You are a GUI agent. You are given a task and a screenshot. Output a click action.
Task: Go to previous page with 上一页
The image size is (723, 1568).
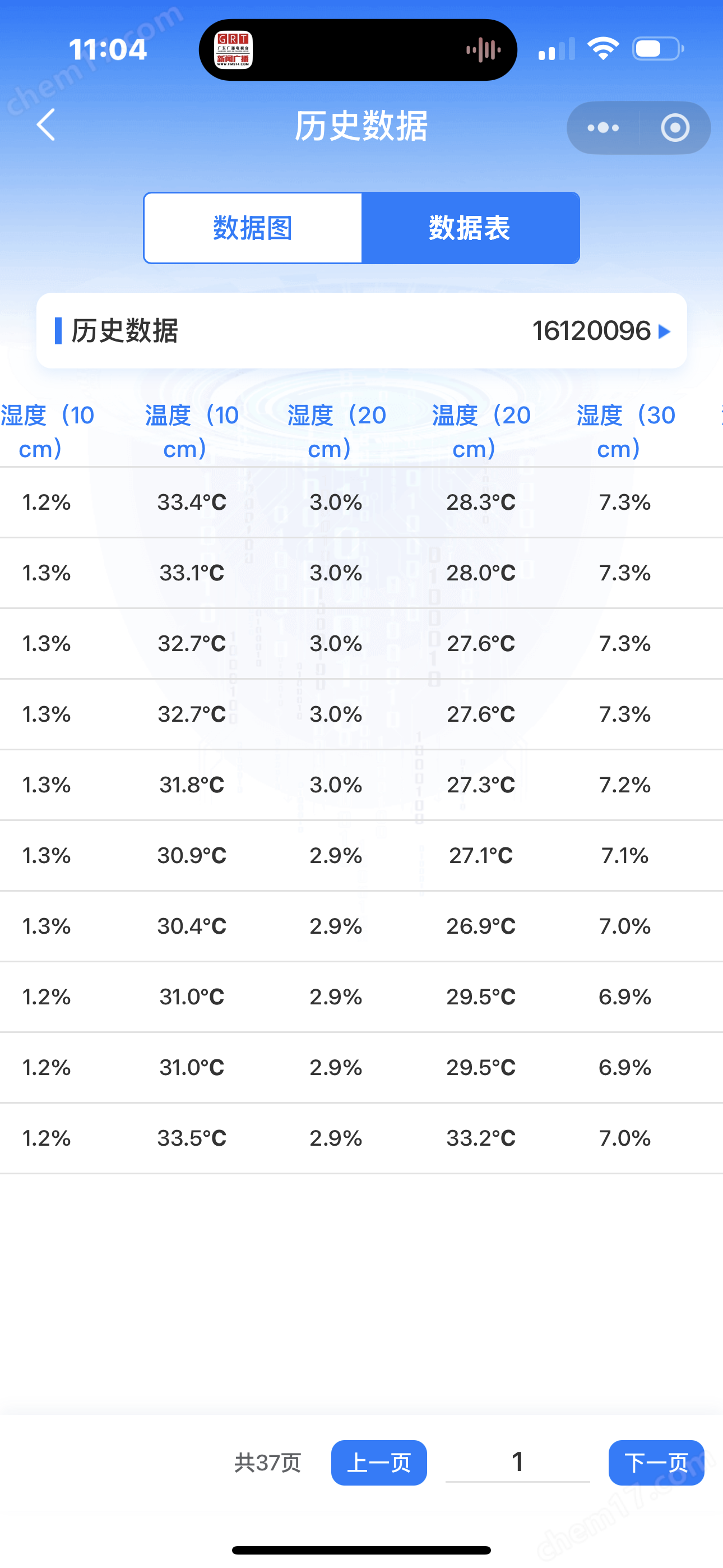379,1463
